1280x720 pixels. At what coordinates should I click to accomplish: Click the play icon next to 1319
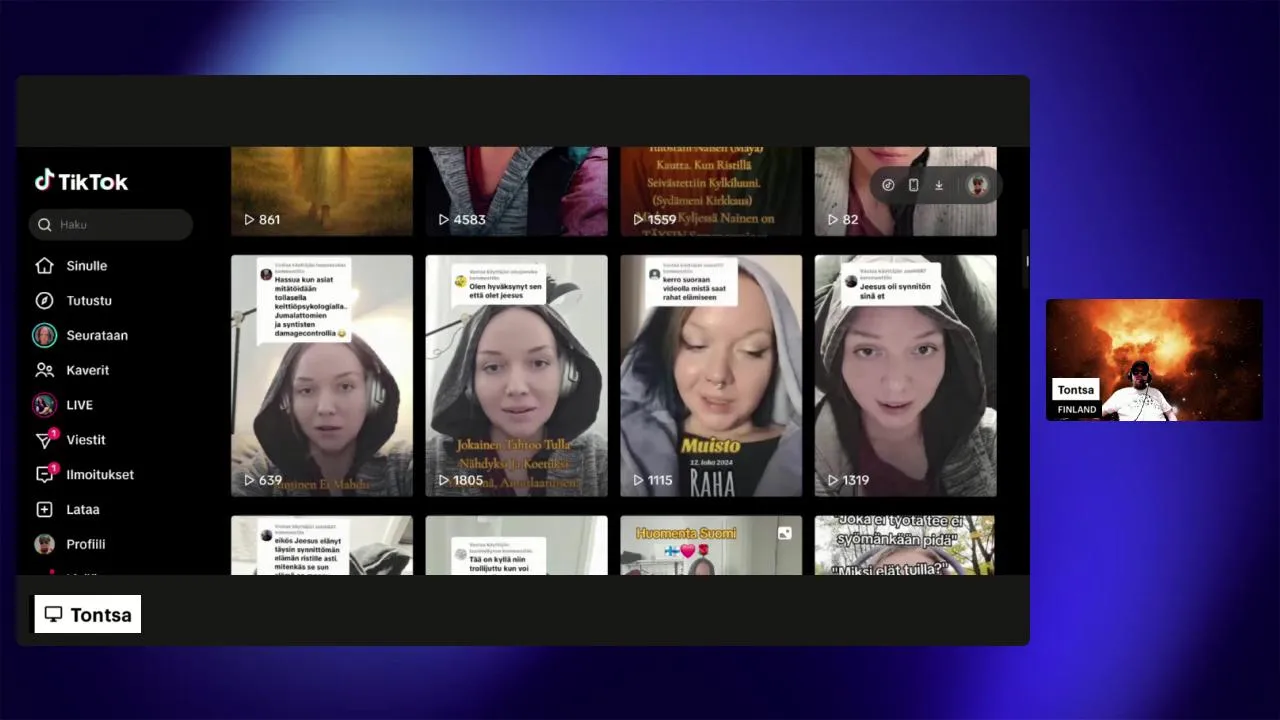(x=832, y=480)
